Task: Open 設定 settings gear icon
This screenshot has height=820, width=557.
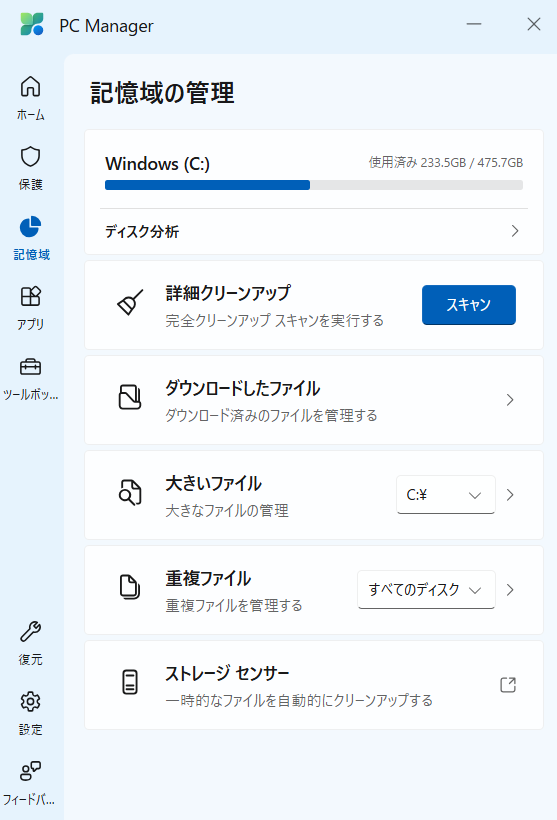Action: coord(30,702)
